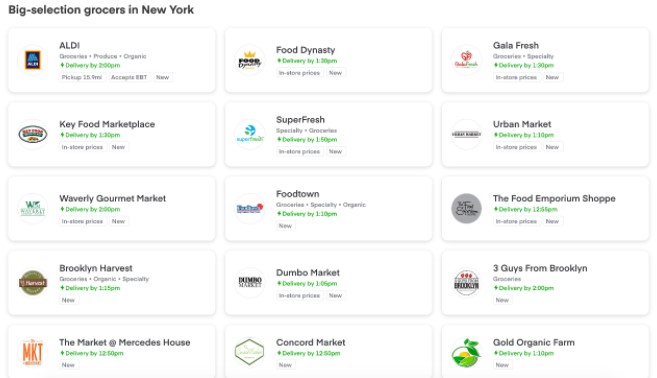Image resolution: width=657 pixels, height=378 pixels.
Task: Click Concord Market's Delivery by 12:50pm text
Action: (309, 353)
